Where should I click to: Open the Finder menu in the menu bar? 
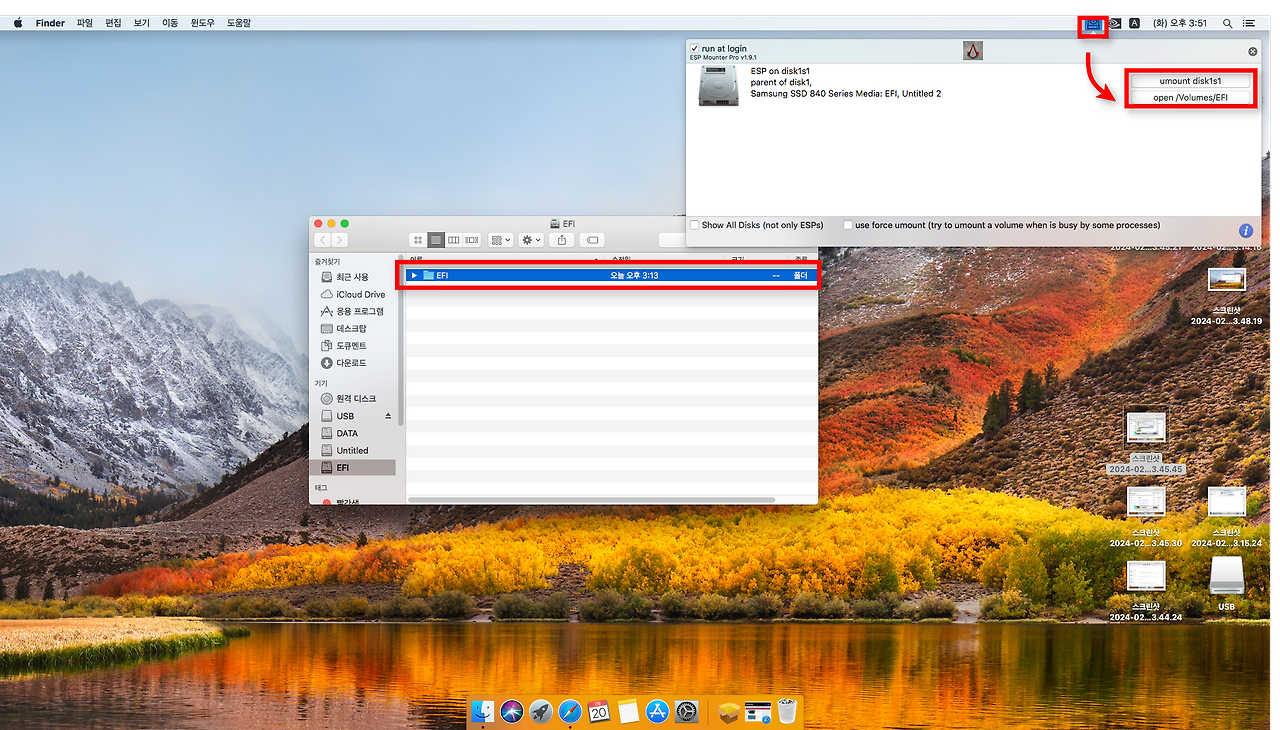click(x=50, y=23)
